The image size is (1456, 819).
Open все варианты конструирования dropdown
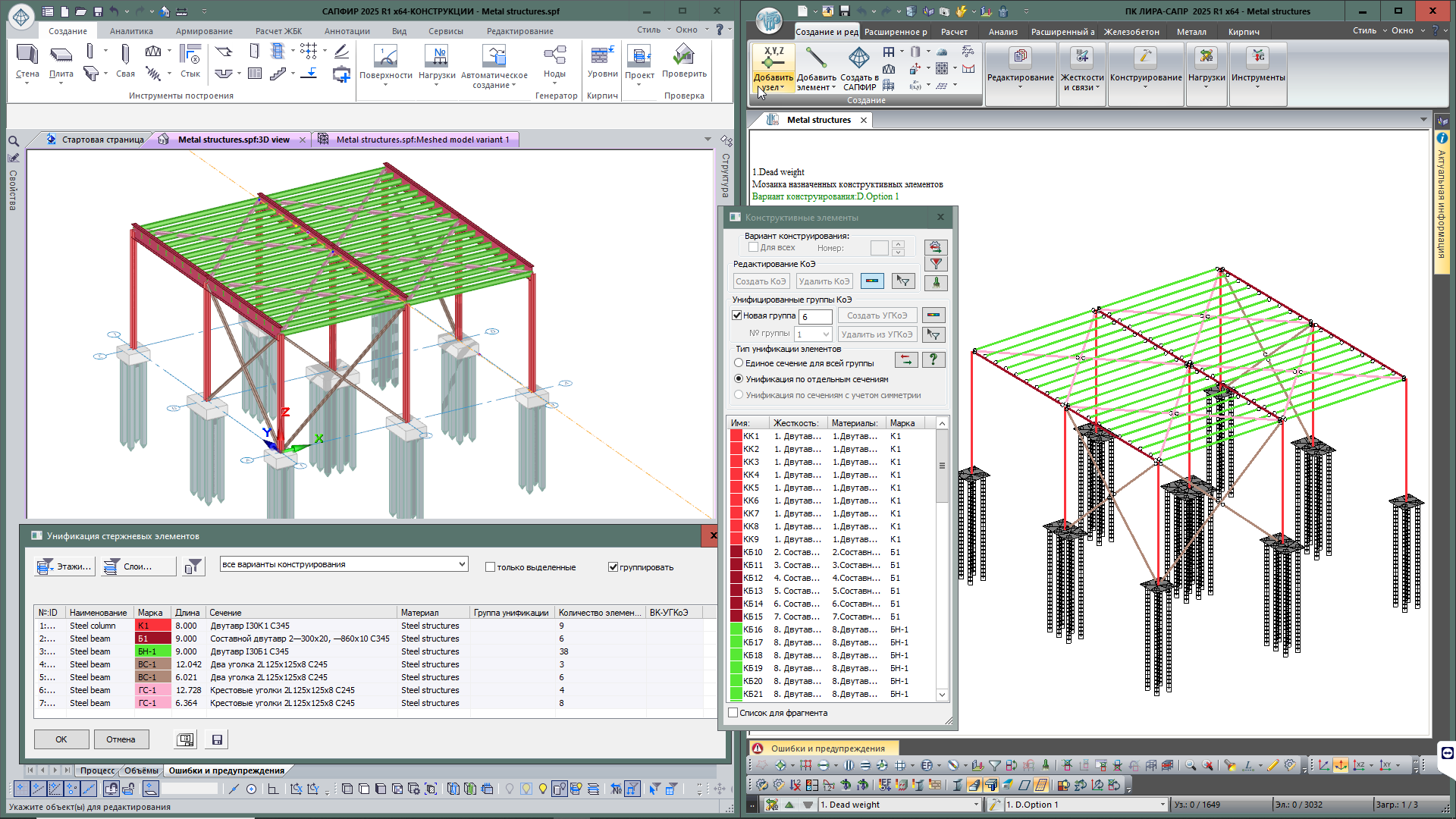pos(462,564)
